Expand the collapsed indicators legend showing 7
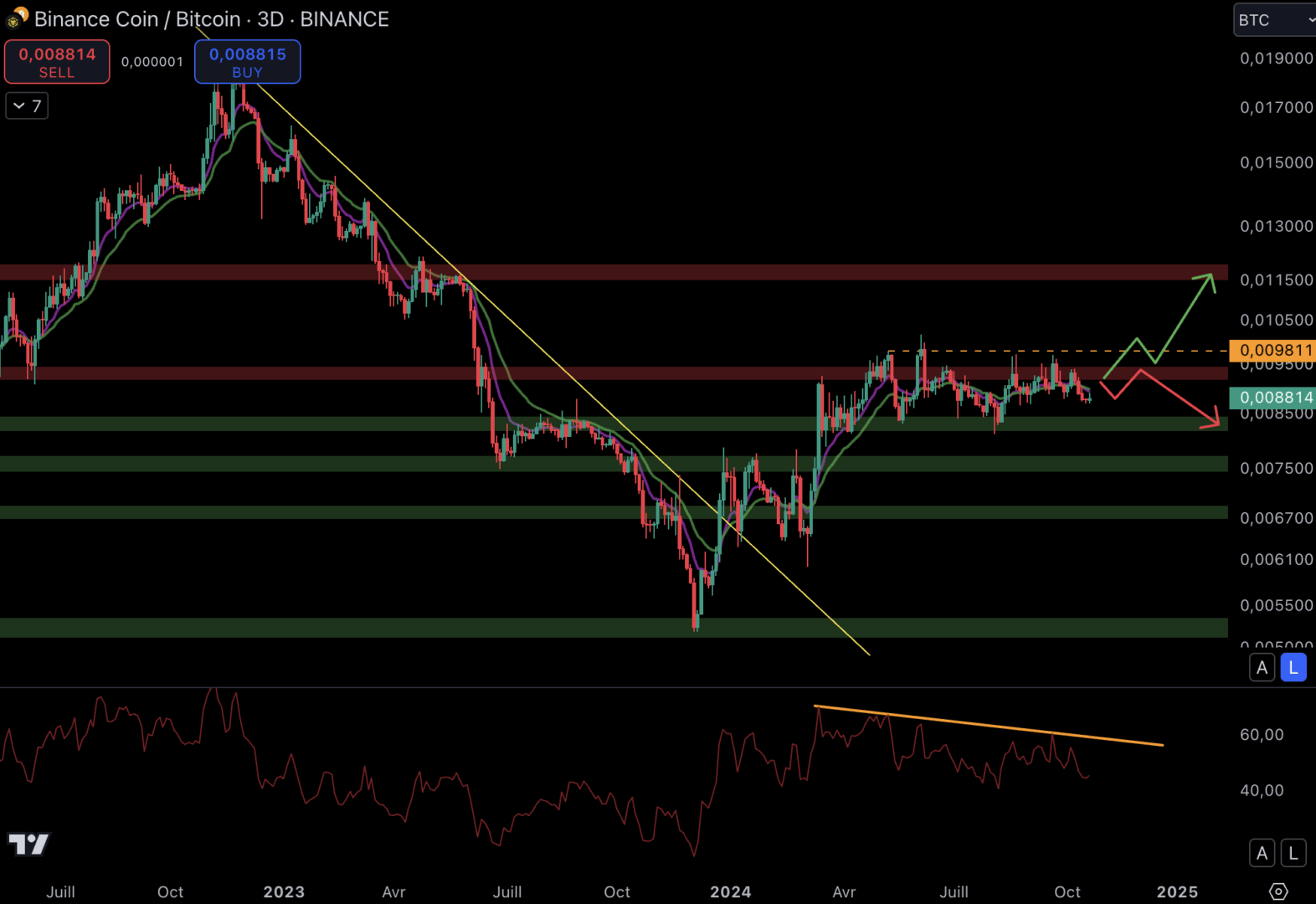Viewport: 1316px width, 904px height. (x=27, y=106)
